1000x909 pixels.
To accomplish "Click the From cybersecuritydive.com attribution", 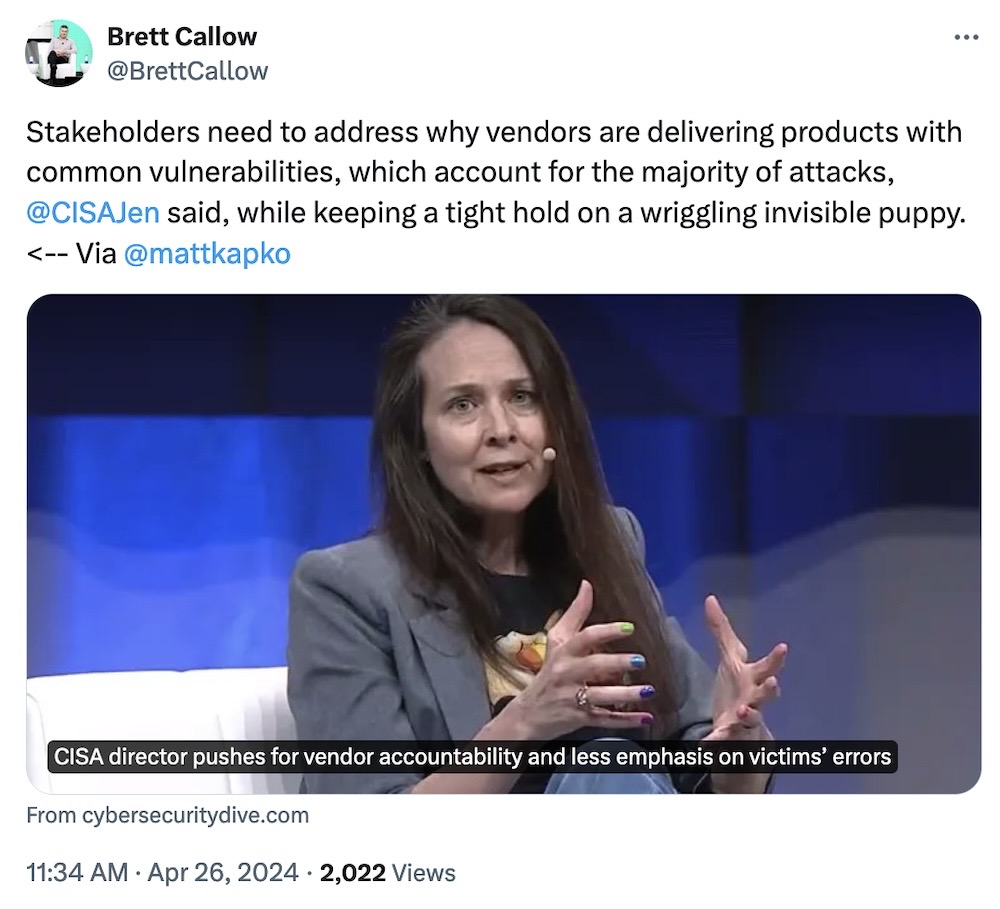I will coord(167,815).
